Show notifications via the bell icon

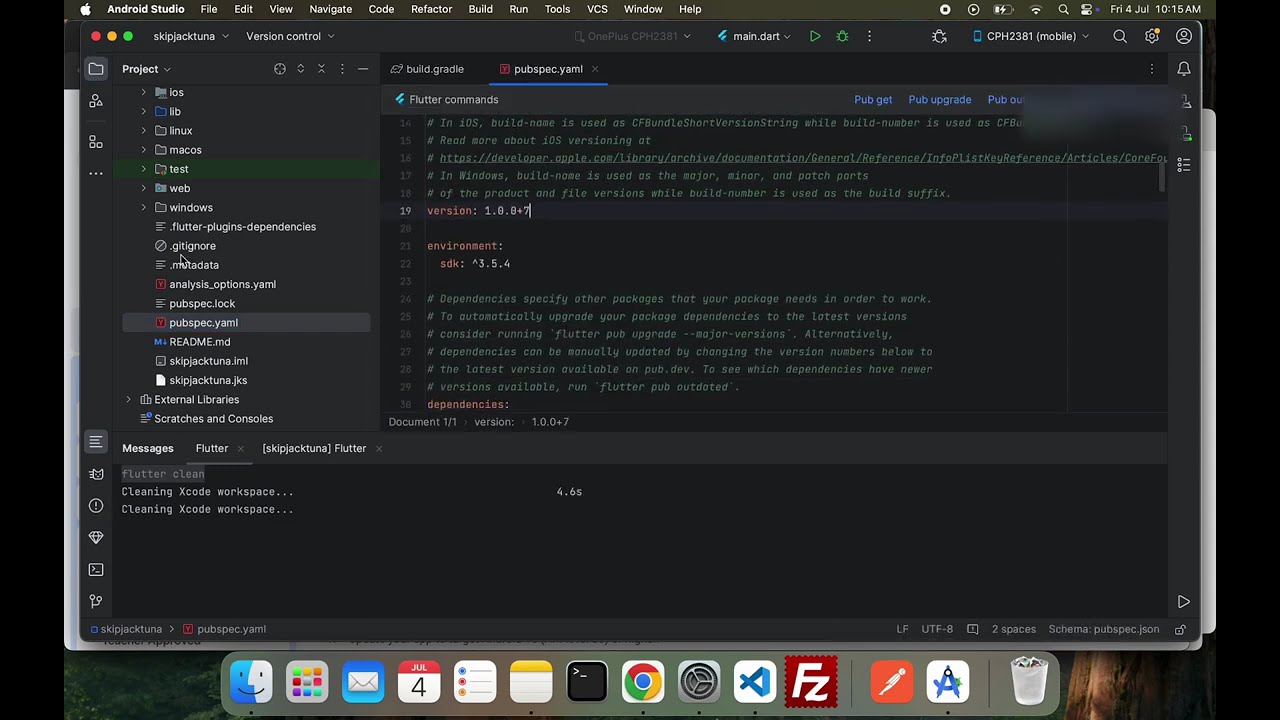pyautogui.click(x=1184, y=69)
